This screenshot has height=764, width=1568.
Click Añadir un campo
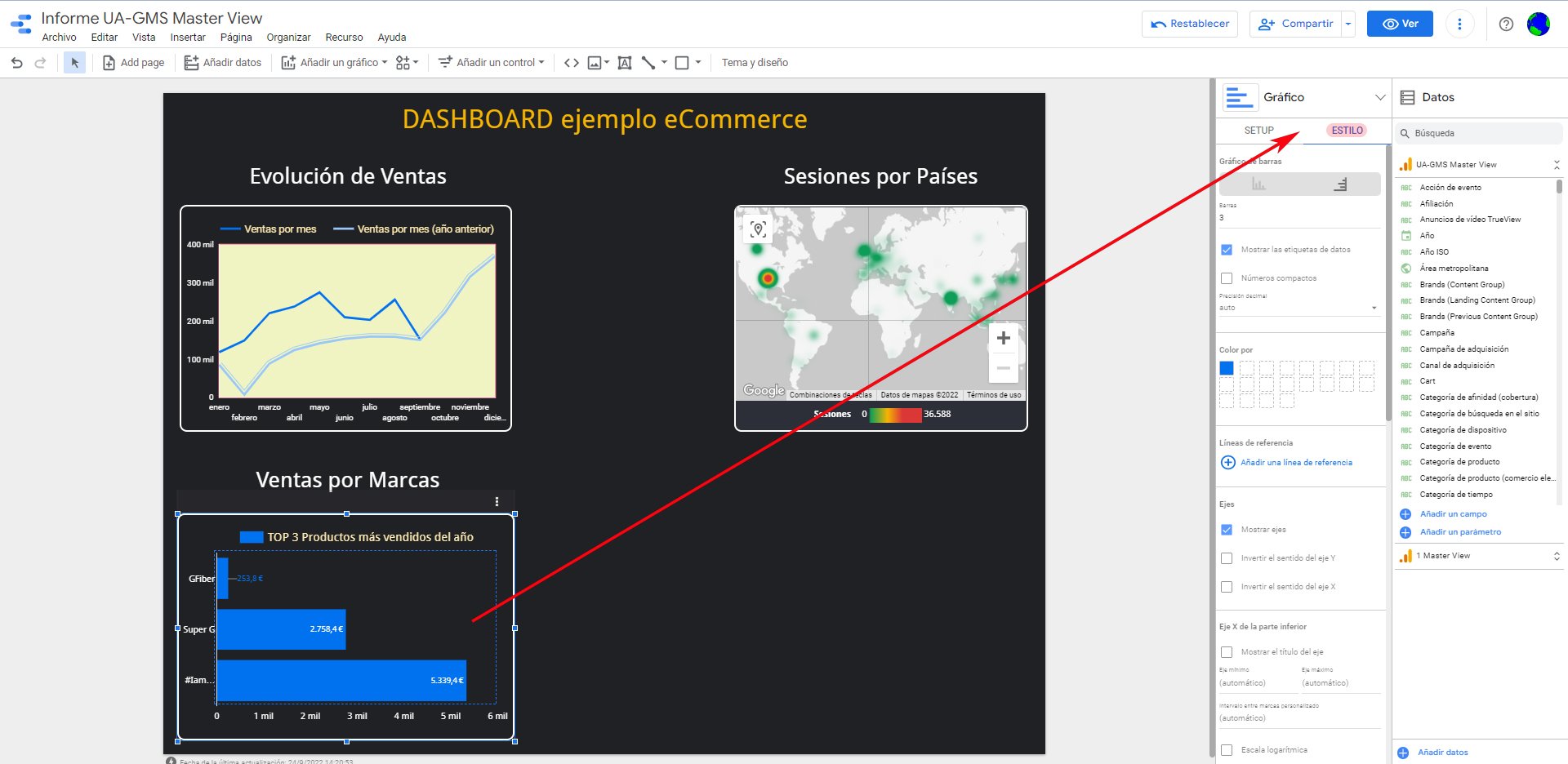(1444, 514)
